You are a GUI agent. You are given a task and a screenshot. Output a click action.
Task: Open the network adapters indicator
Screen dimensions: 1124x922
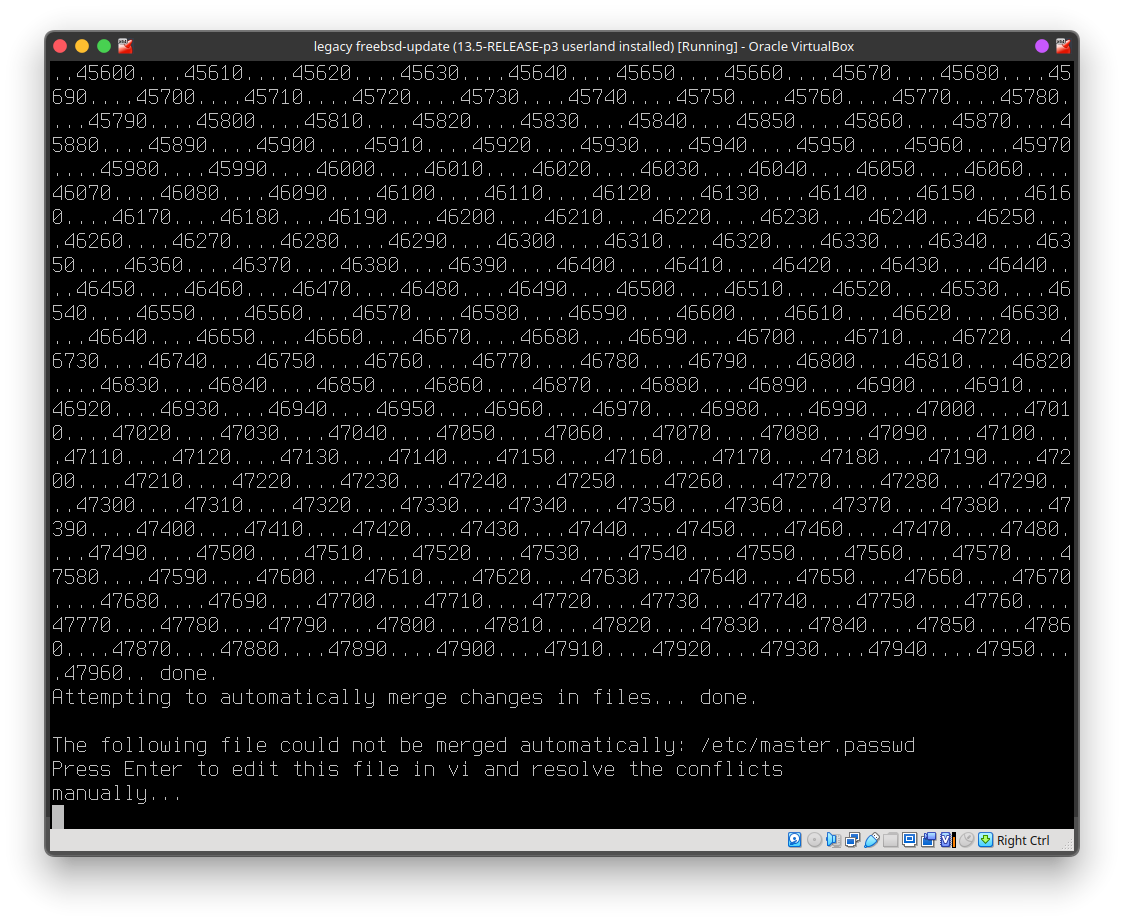[x=853, y=840]
